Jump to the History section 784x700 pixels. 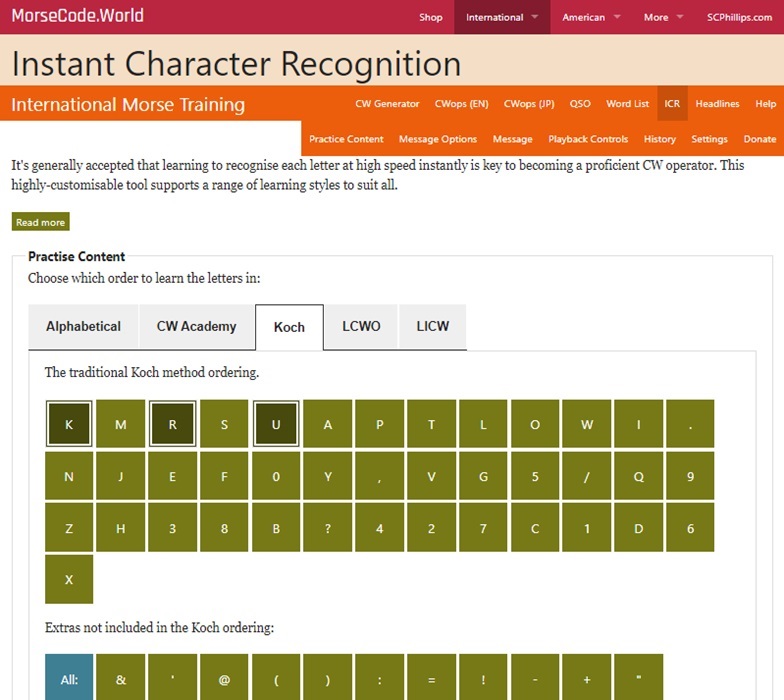[x=660, y=139]
